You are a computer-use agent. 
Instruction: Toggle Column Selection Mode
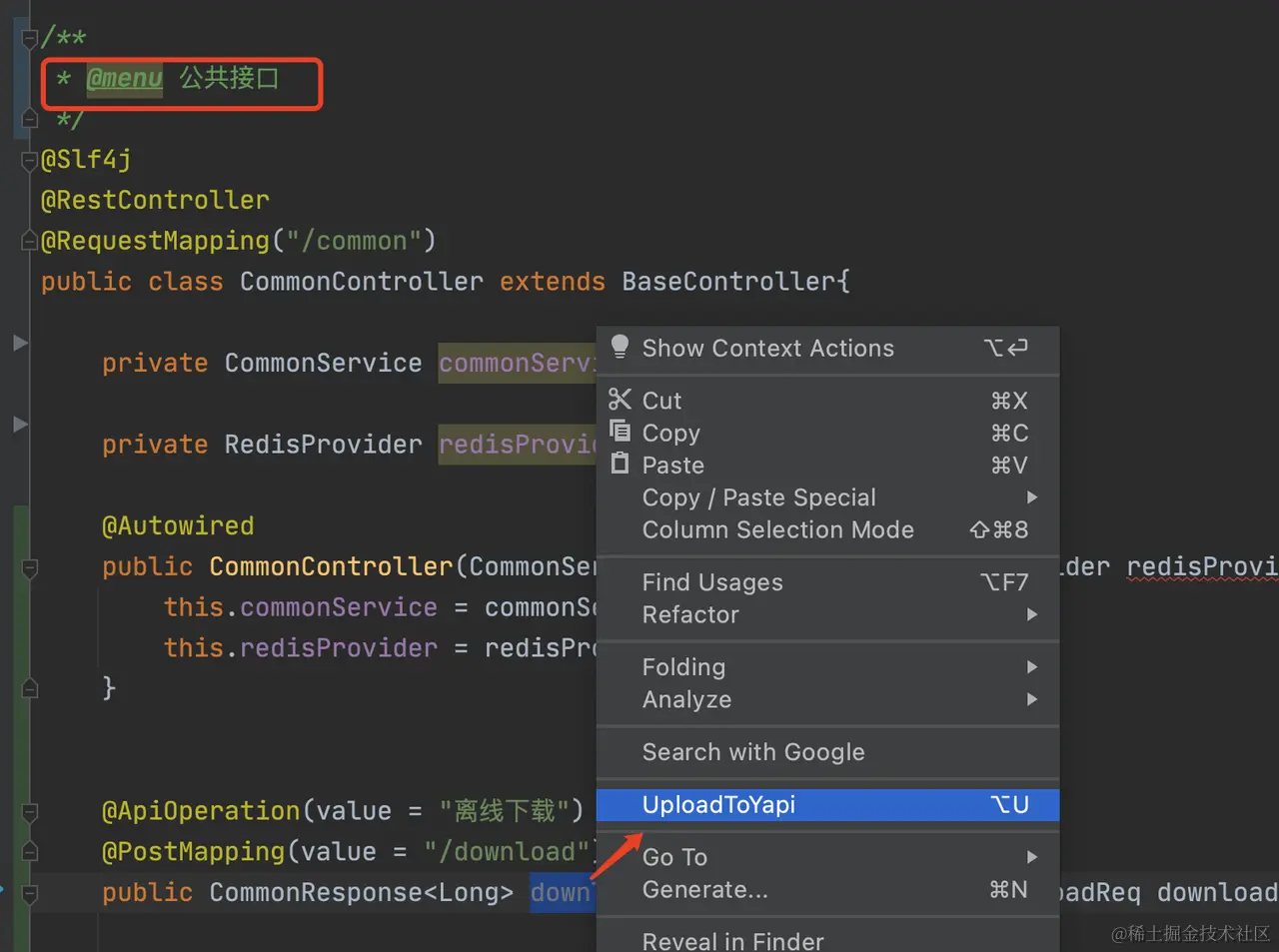coord(827,529)
